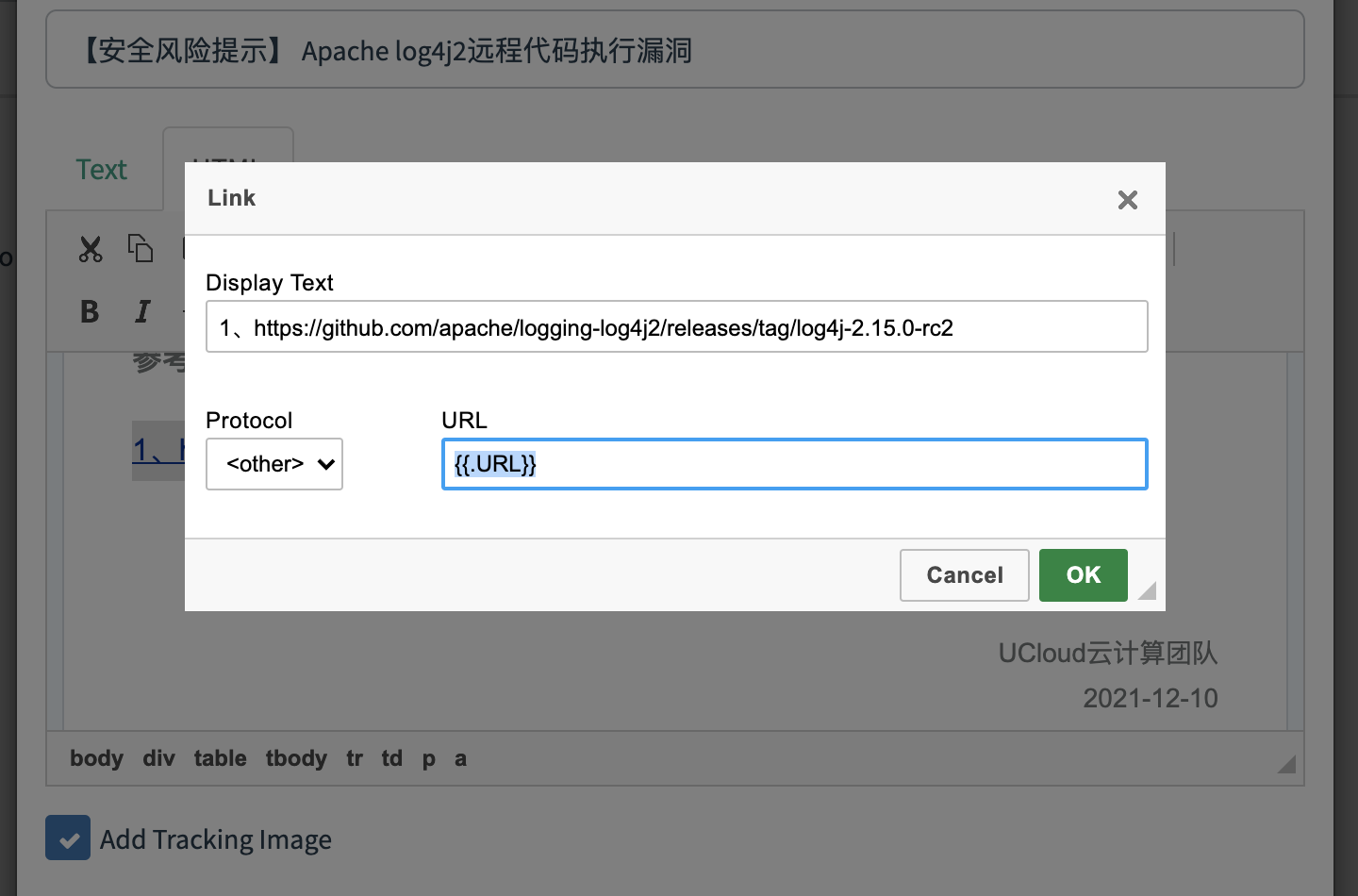Click the Display Text input field
The width and height of the screenshot is (1358, 896).
point(677,326)
